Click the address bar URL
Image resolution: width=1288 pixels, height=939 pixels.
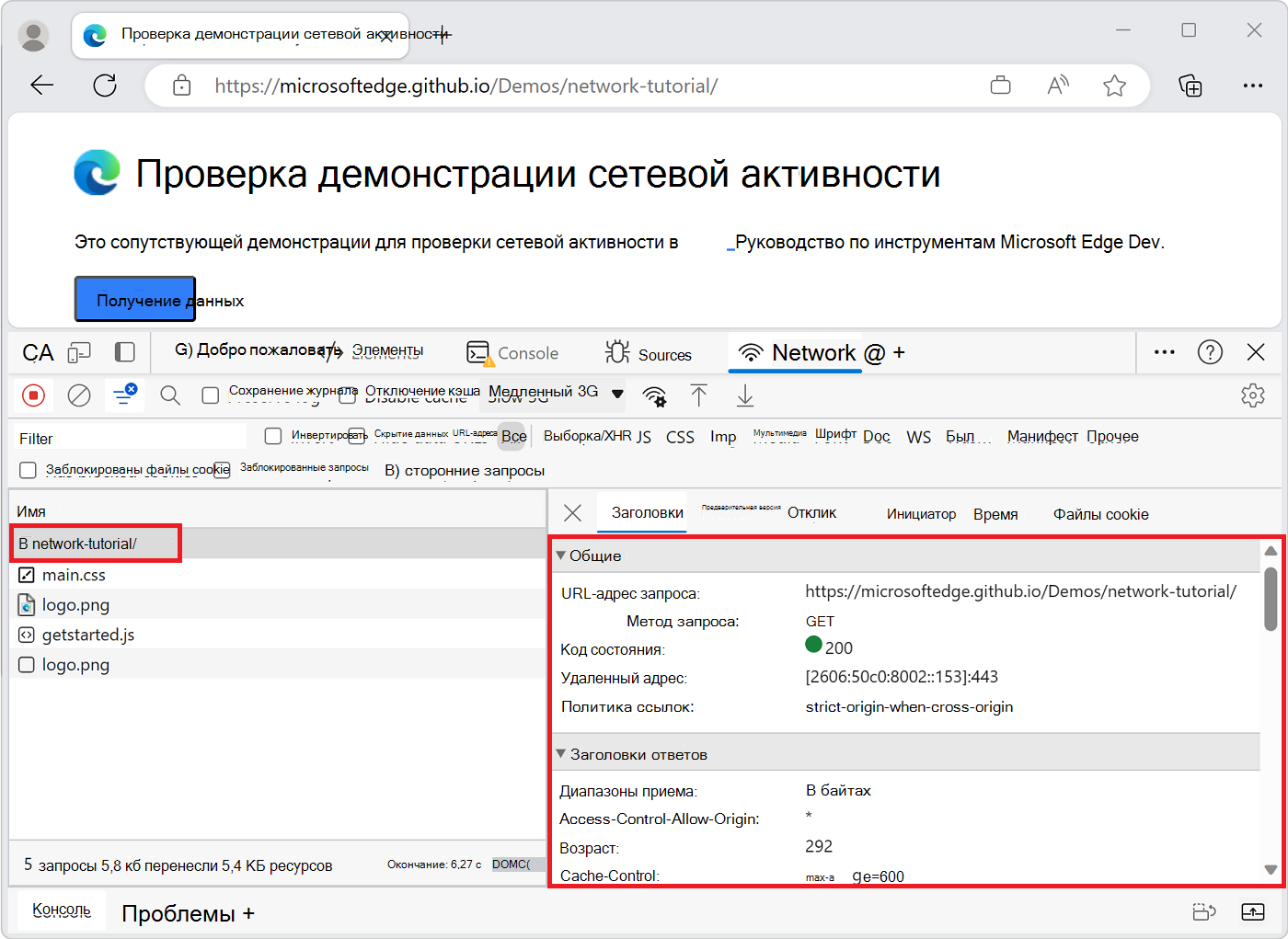(466, 86)
